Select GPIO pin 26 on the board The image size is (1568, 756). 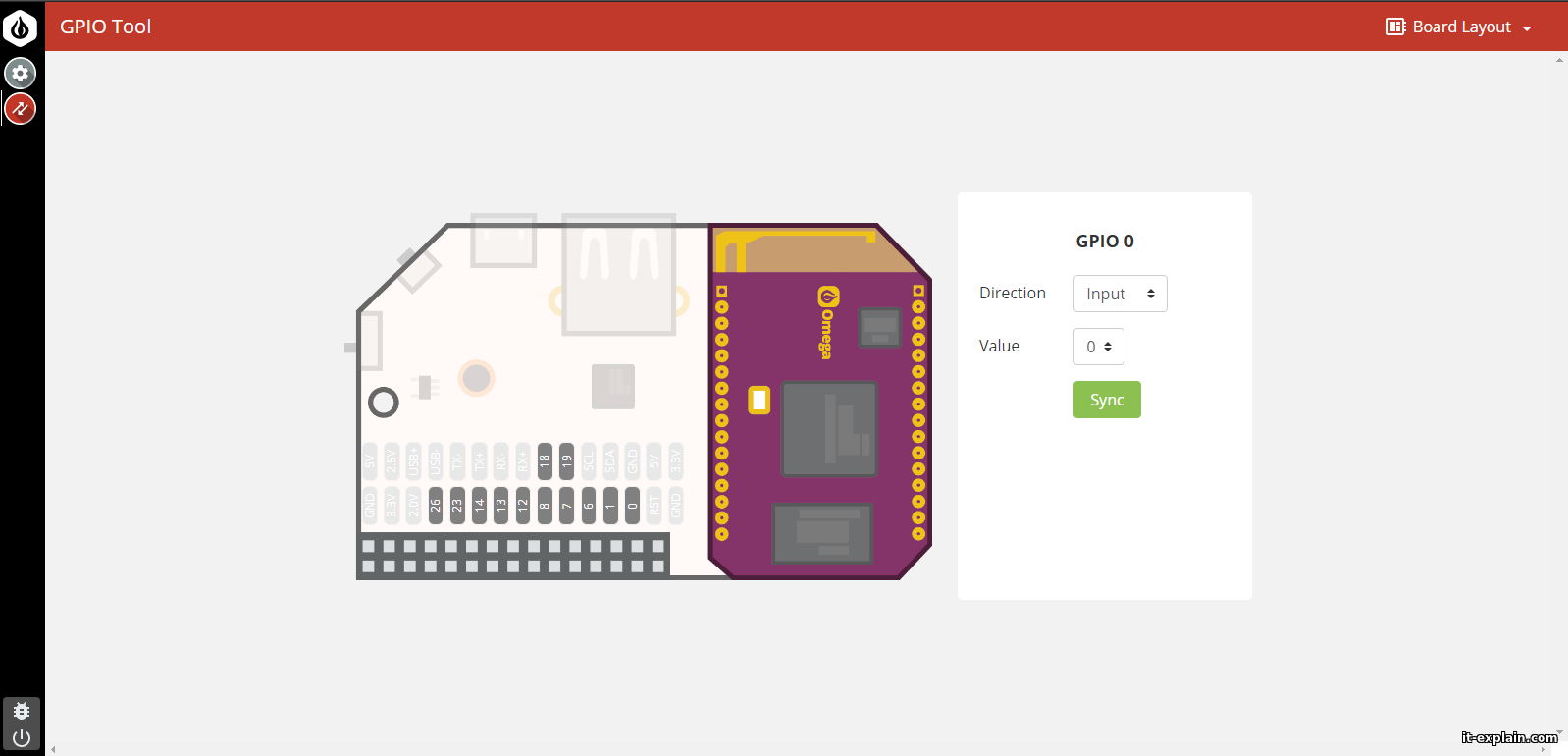436,505
